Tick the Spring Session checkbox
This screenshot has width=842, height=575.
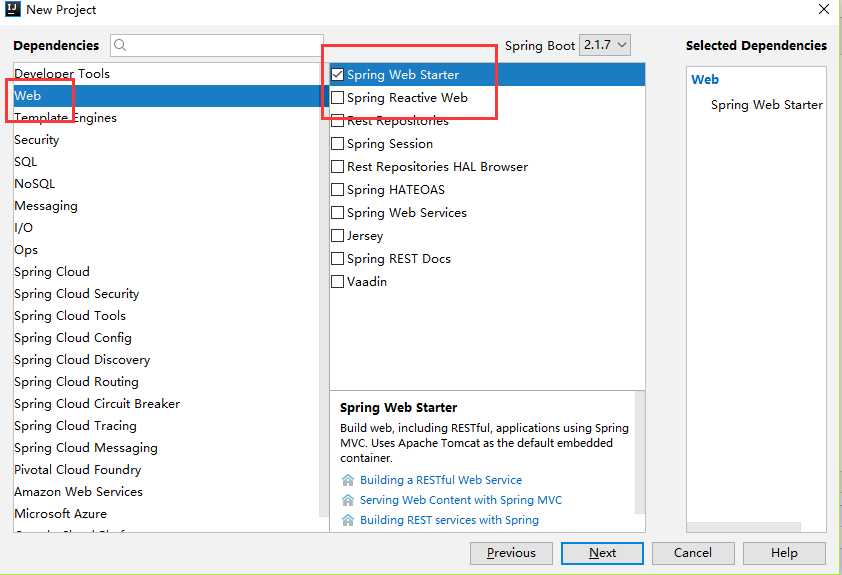337,144
